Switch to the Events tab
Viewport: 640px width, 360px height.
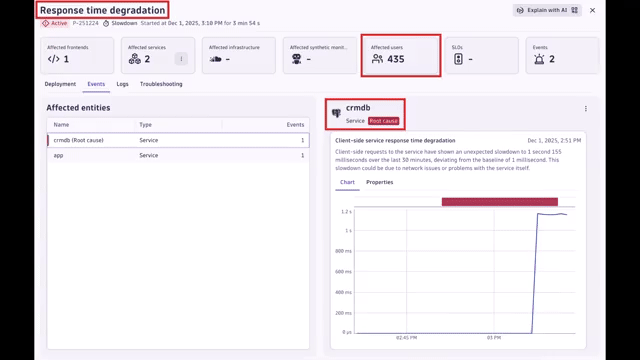[x=96, y=84]
